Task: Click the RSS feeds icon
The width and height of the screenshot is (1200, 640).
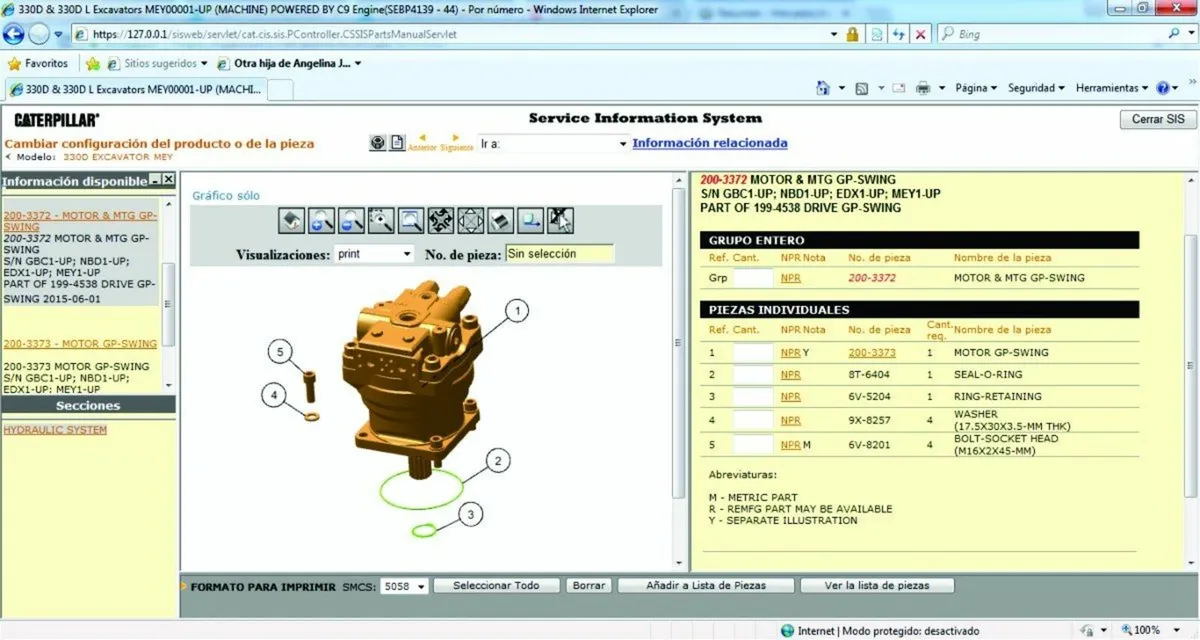Action: [862, 88]
